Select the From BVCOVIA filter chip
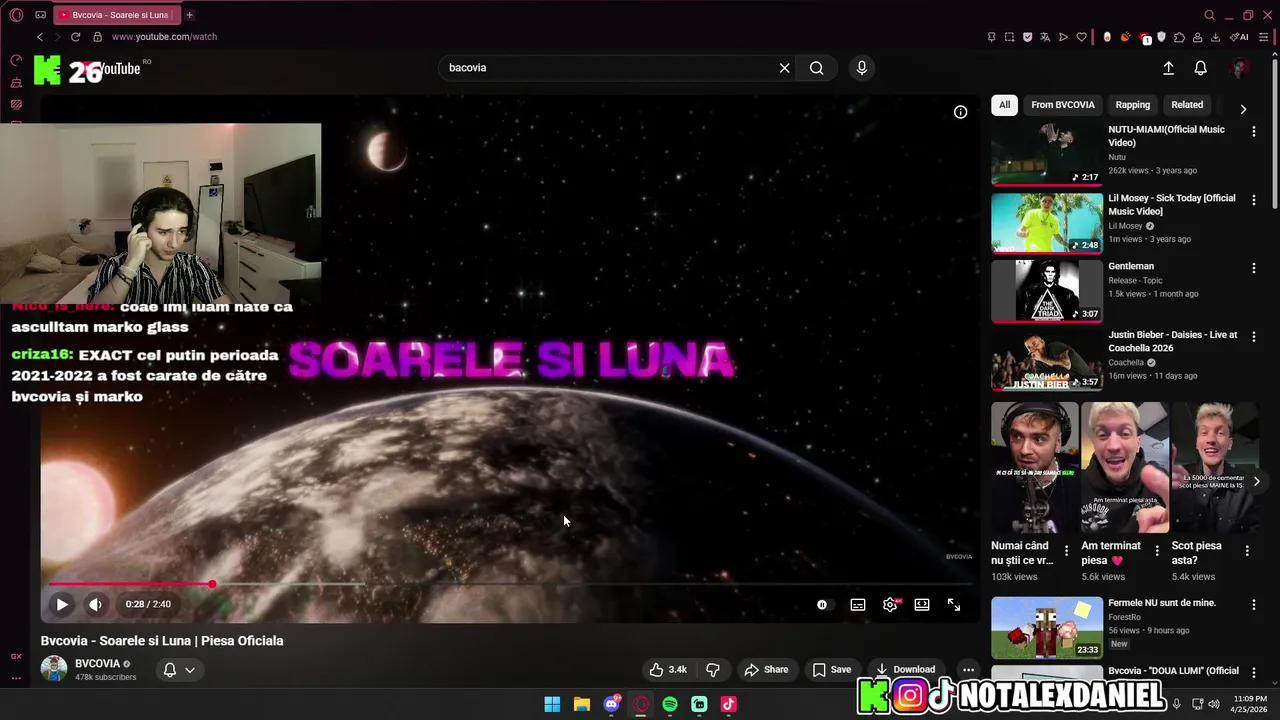 (1063, 105)
